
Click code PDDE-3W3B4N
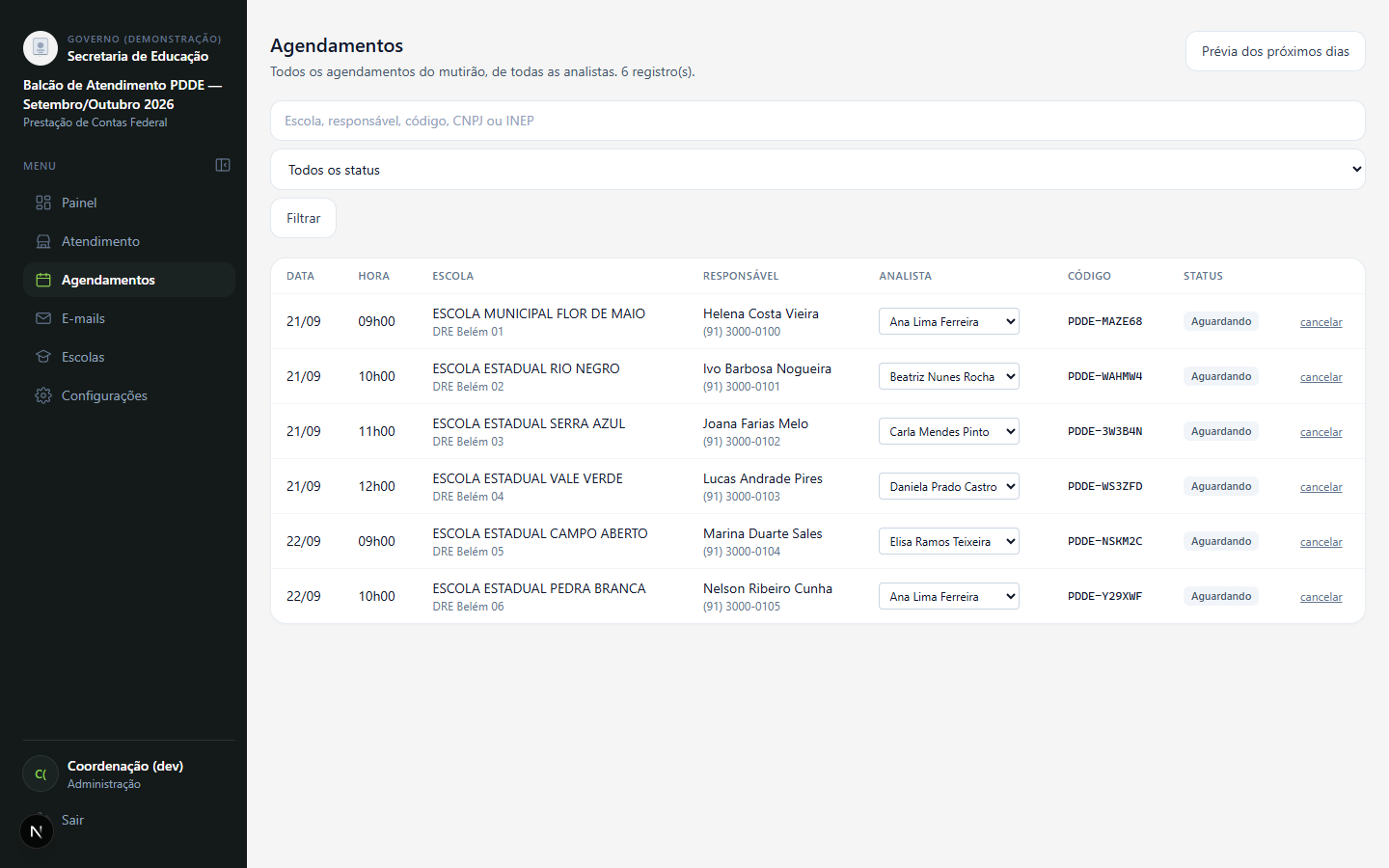pos(1104,431)
